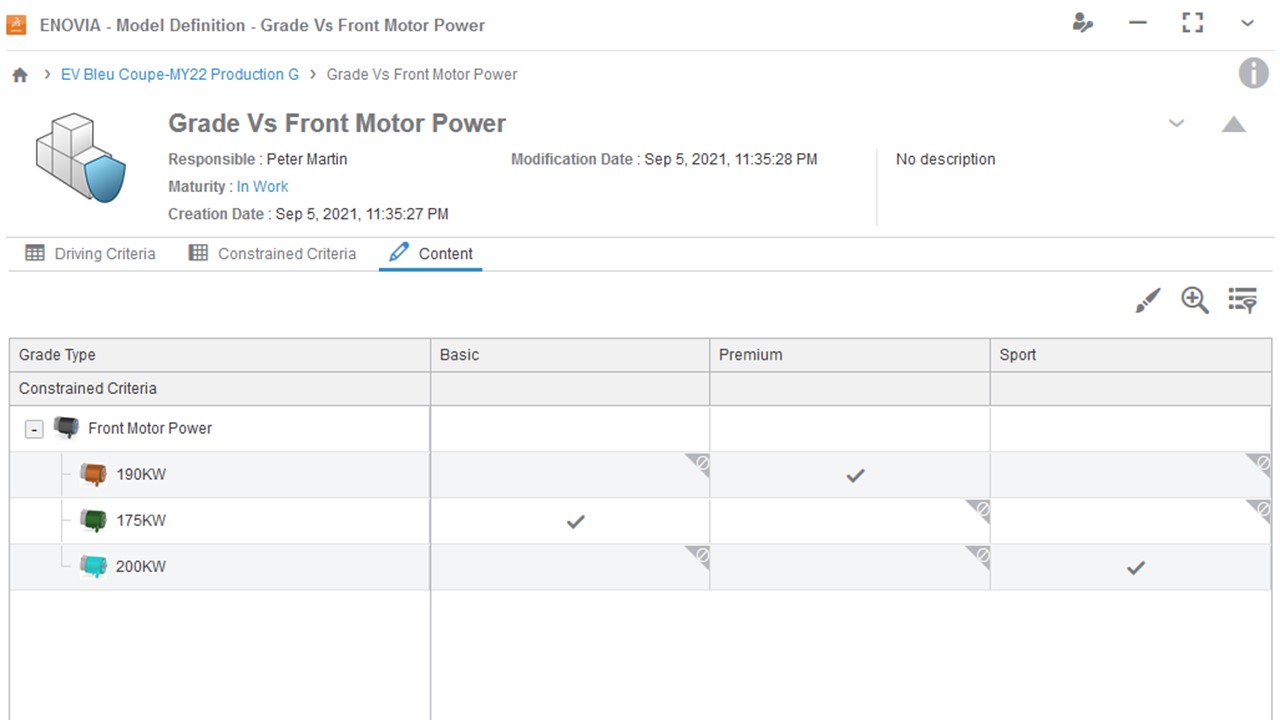Toggle the 190KW Basic cell
This screenshot has width=1280, height=720.
(x=570, y=475)
